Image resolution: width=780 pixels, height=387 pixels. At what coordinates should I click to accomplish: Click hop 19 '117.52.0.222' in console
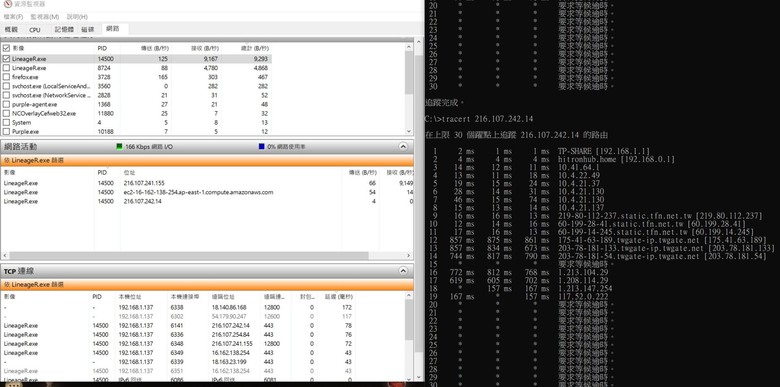click(583, 297)
